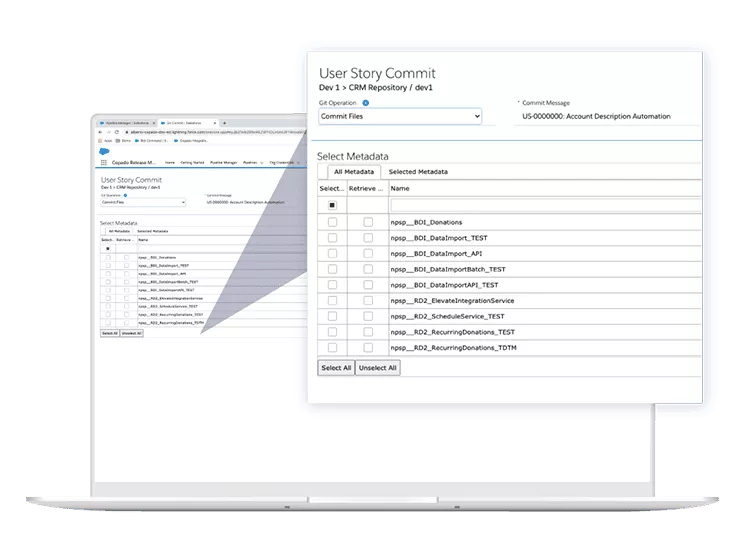Toggle the header select-all checkbox in the enlarged panel
Viewport: 745px width, 544px height.
point(332,205)
